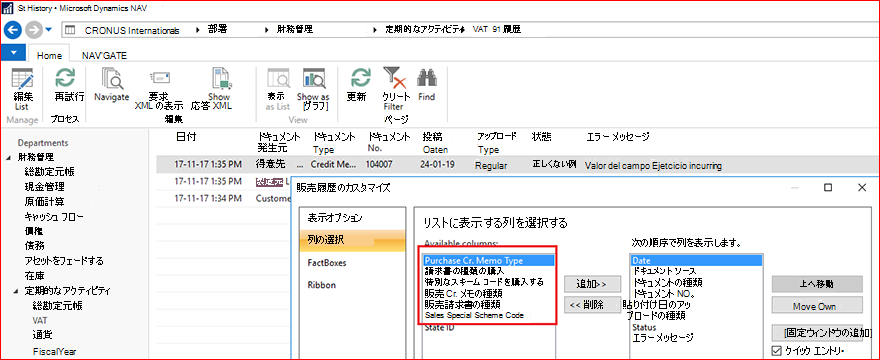Select Ribbon in customize dialog

[x=322, y=285]
